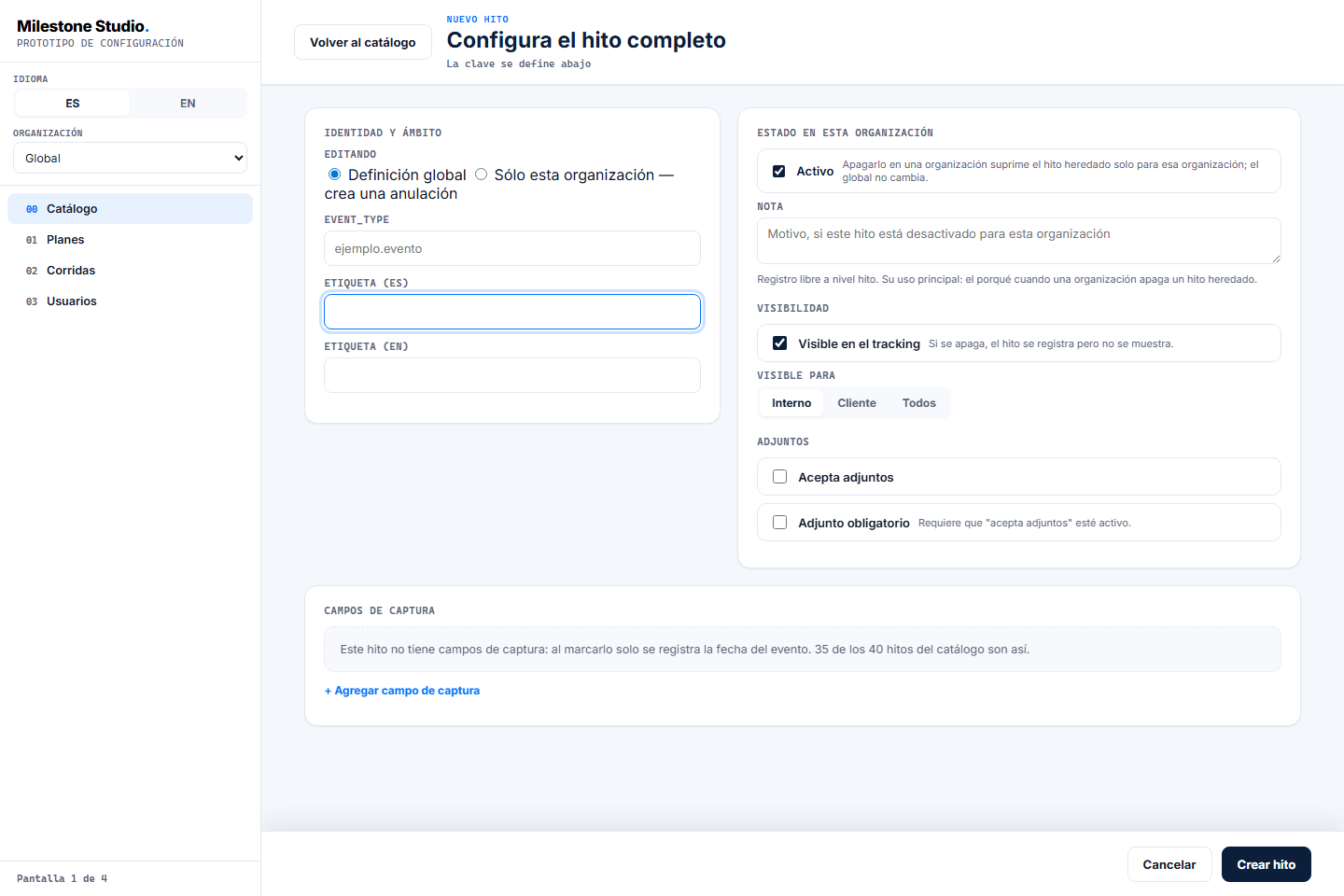Set visibility to Todos
The image size is (1344, 896).
pyautogui.click(x=919, y=403)
